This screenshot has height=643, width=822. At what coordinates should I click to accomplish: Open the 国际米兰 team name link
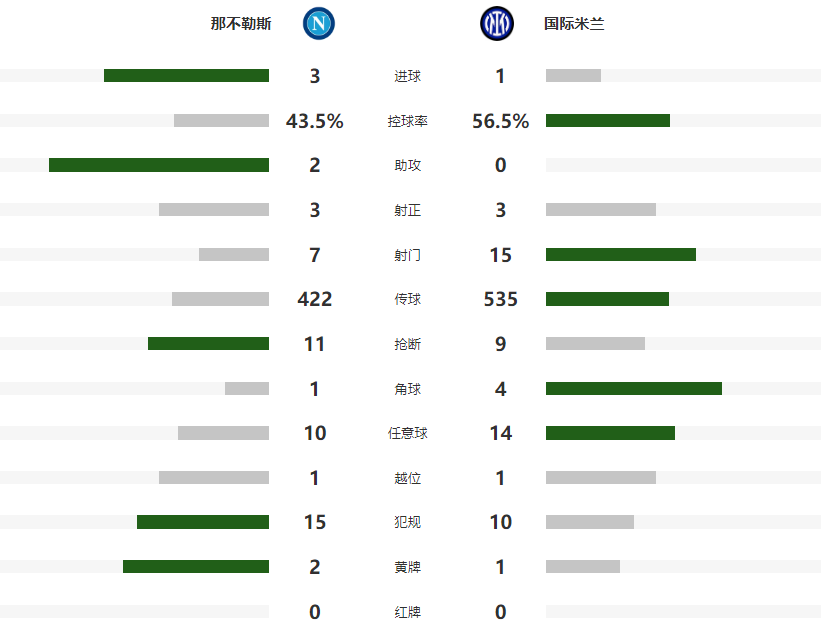(574, 24)
